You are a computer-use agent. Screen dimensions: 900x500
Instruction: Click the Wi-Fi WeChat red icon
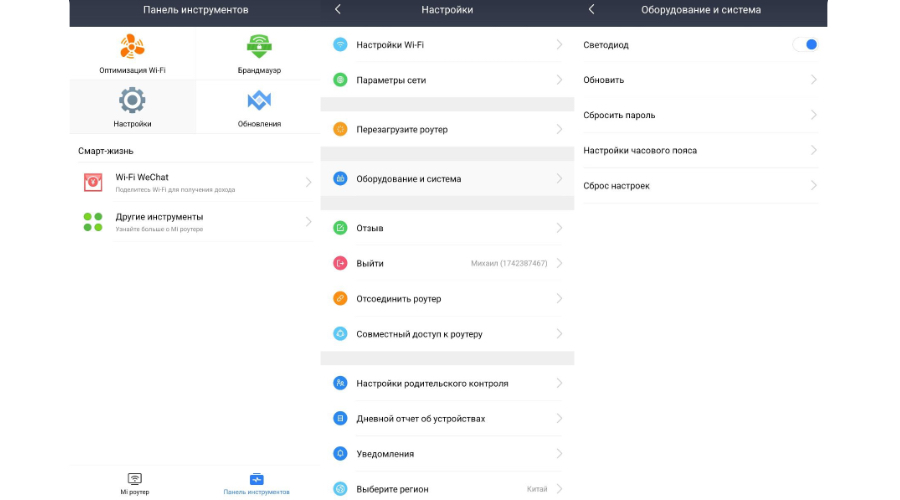tap(93, 182)
